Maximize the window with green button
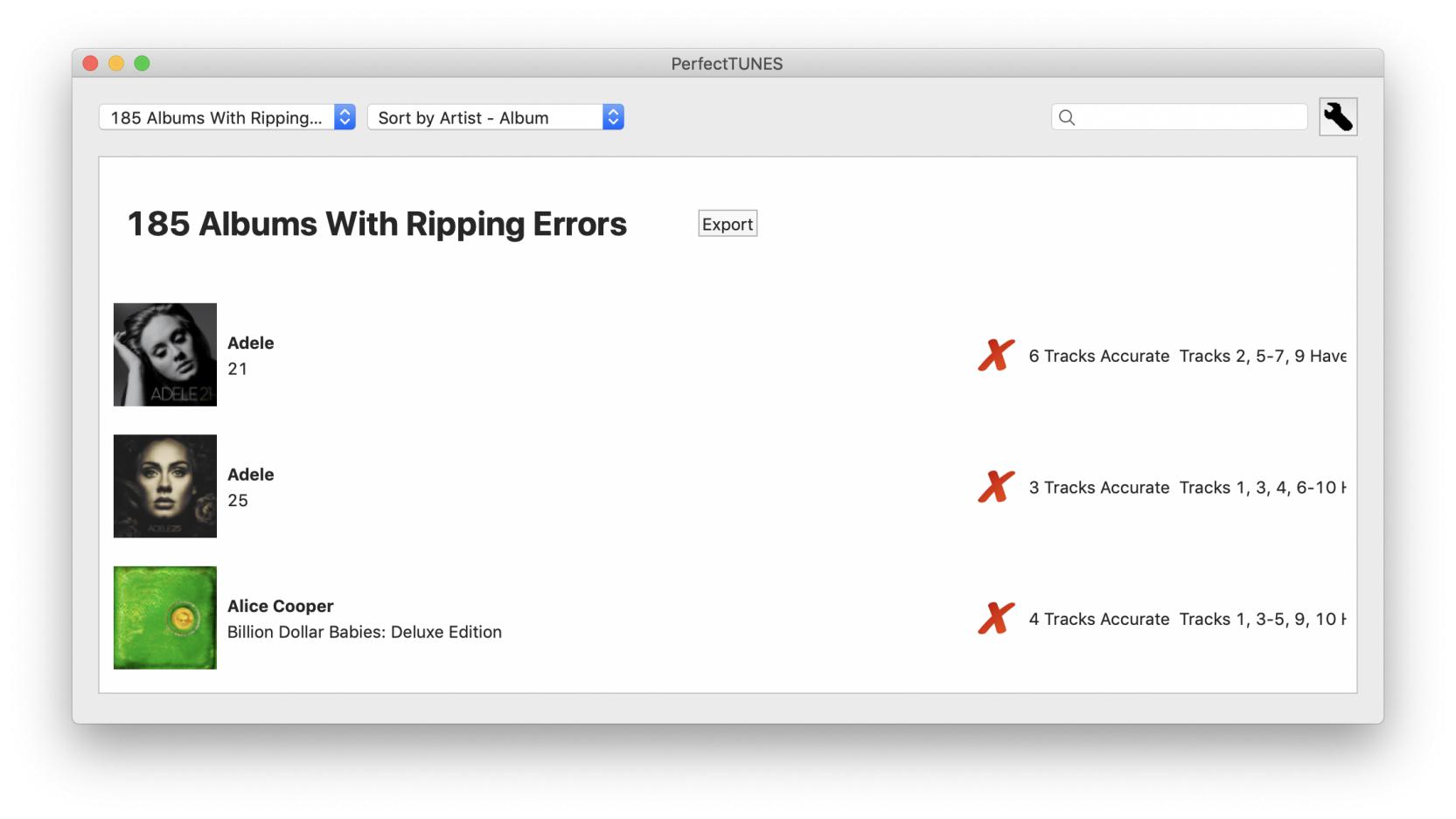This screenshot has width=1456, height=819. click(142, 63)
